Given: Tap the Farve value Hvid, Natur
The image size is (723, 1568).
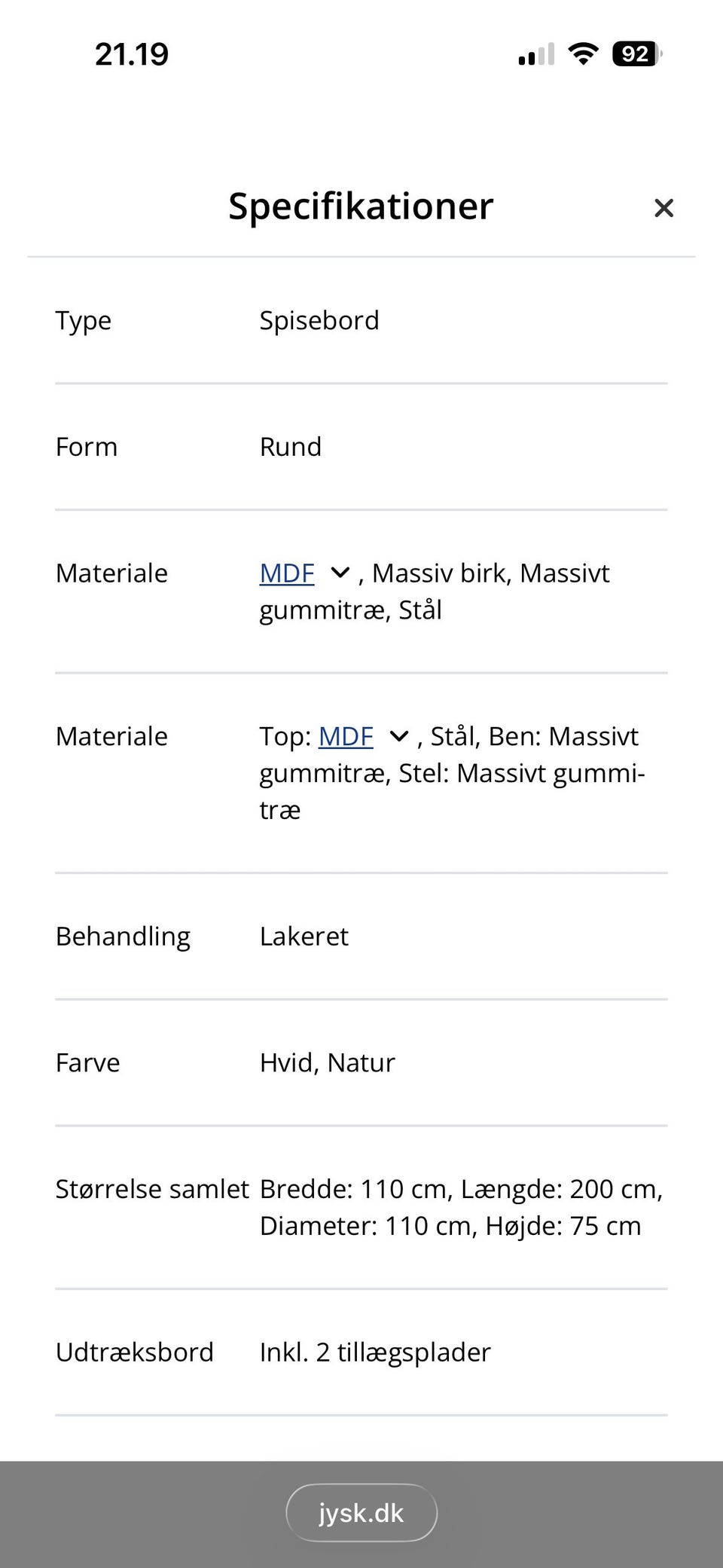Looking at the screenshot, I should (x=328, y=1062).
